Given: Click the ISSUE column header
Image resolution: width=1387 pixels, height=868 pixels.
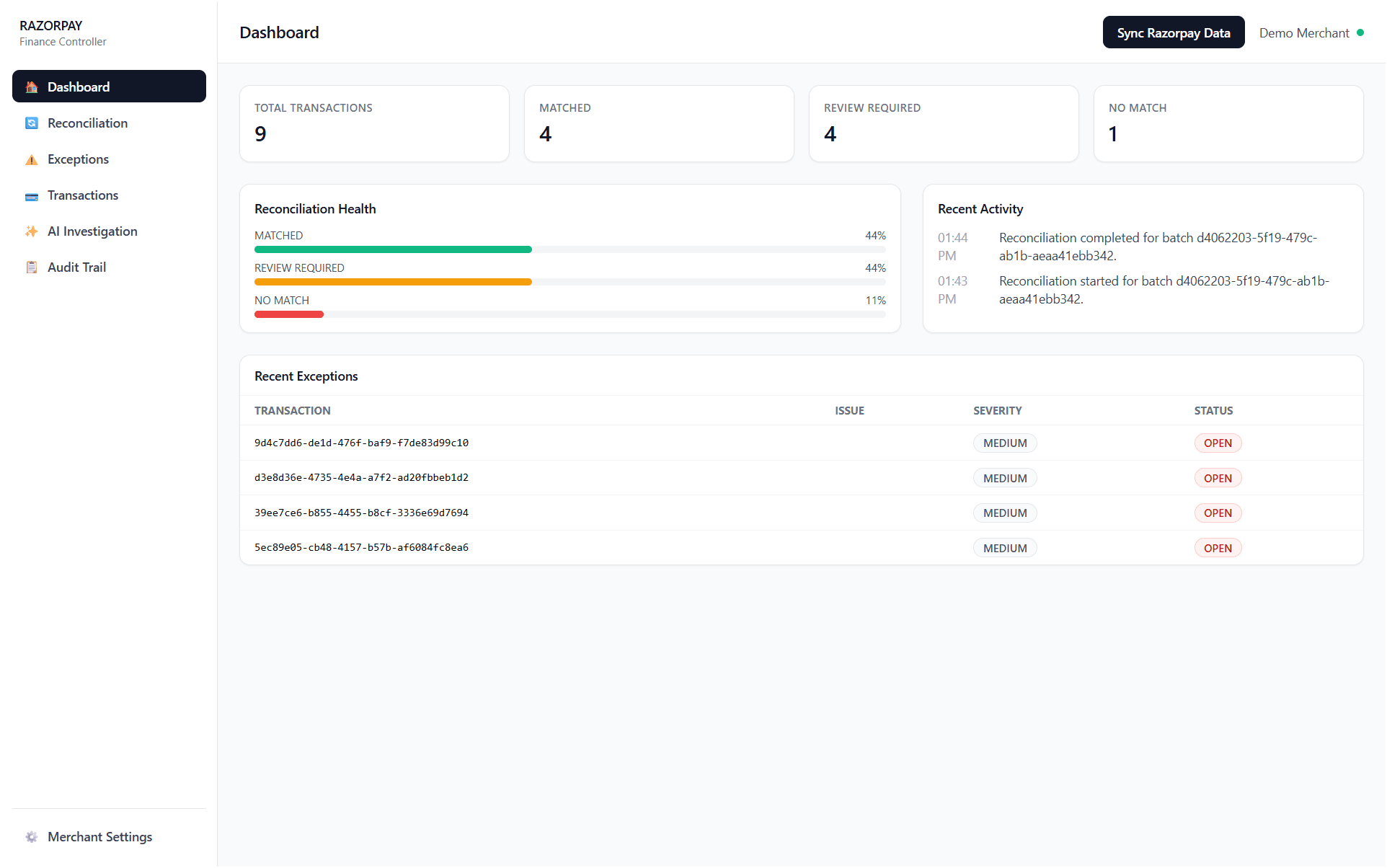Looking at the screenshot, I should (x=849, y=410).
